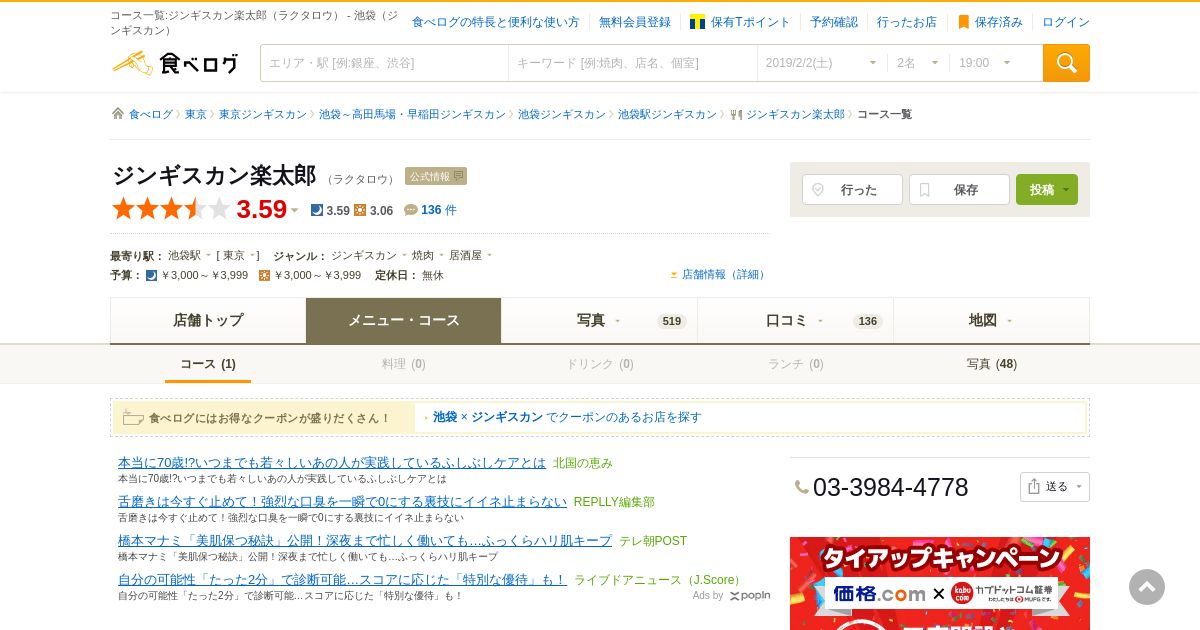This screenshot has height=630, width=1200.
Task: Click 予約確認 link in header
Action: coord(834,22)
